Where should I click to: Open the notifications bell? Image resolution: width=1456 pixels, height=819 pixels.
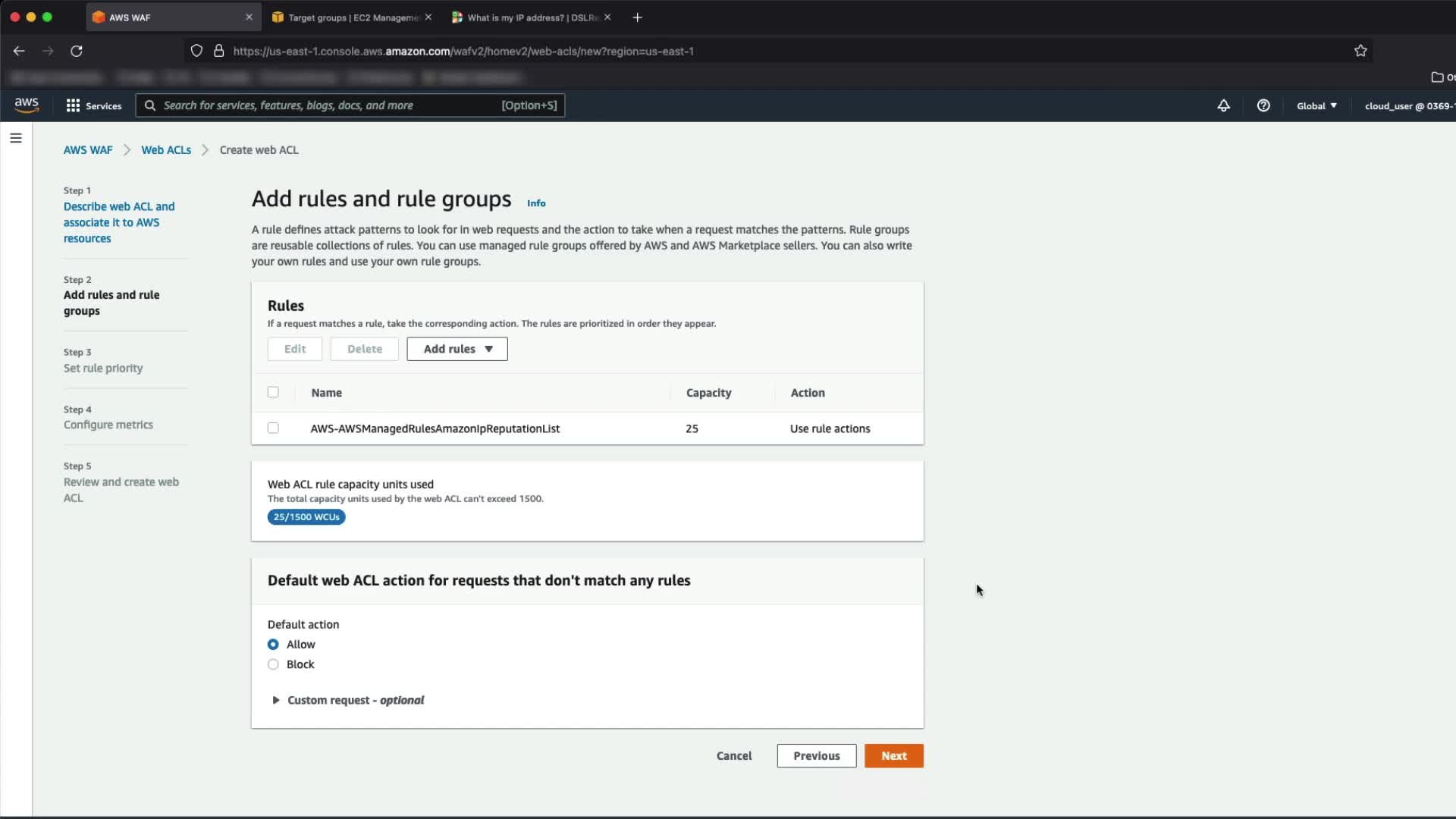pos(1223,105)
